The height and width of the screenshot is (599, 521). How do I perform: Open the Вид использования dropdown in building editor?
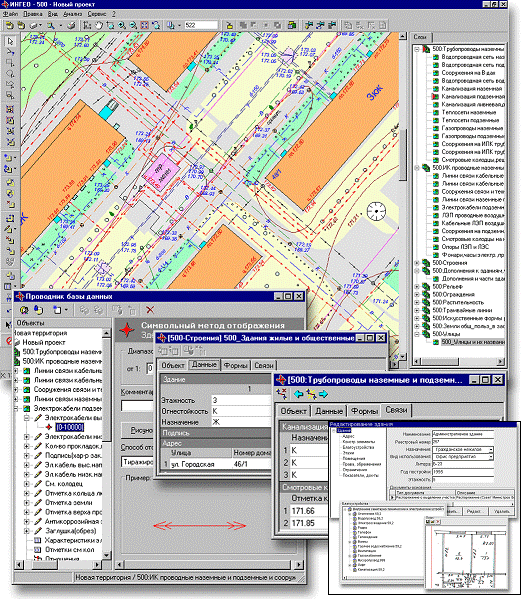[x=491, y=457]
